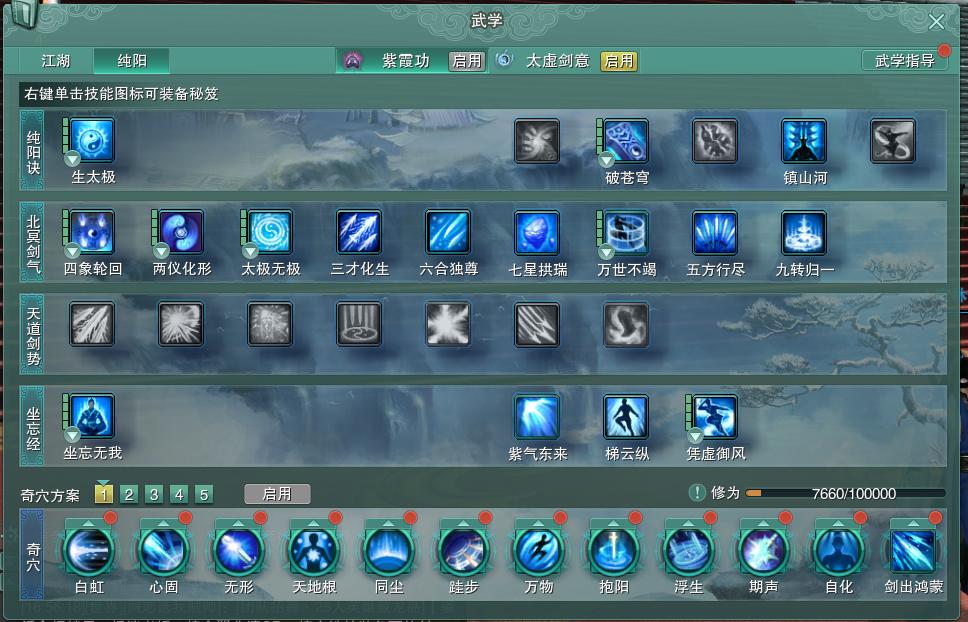This screenshot has height=622, width=968.
Task: Expand the arrow under 两仪化形 icon
Action: click(x=161, y=251)
